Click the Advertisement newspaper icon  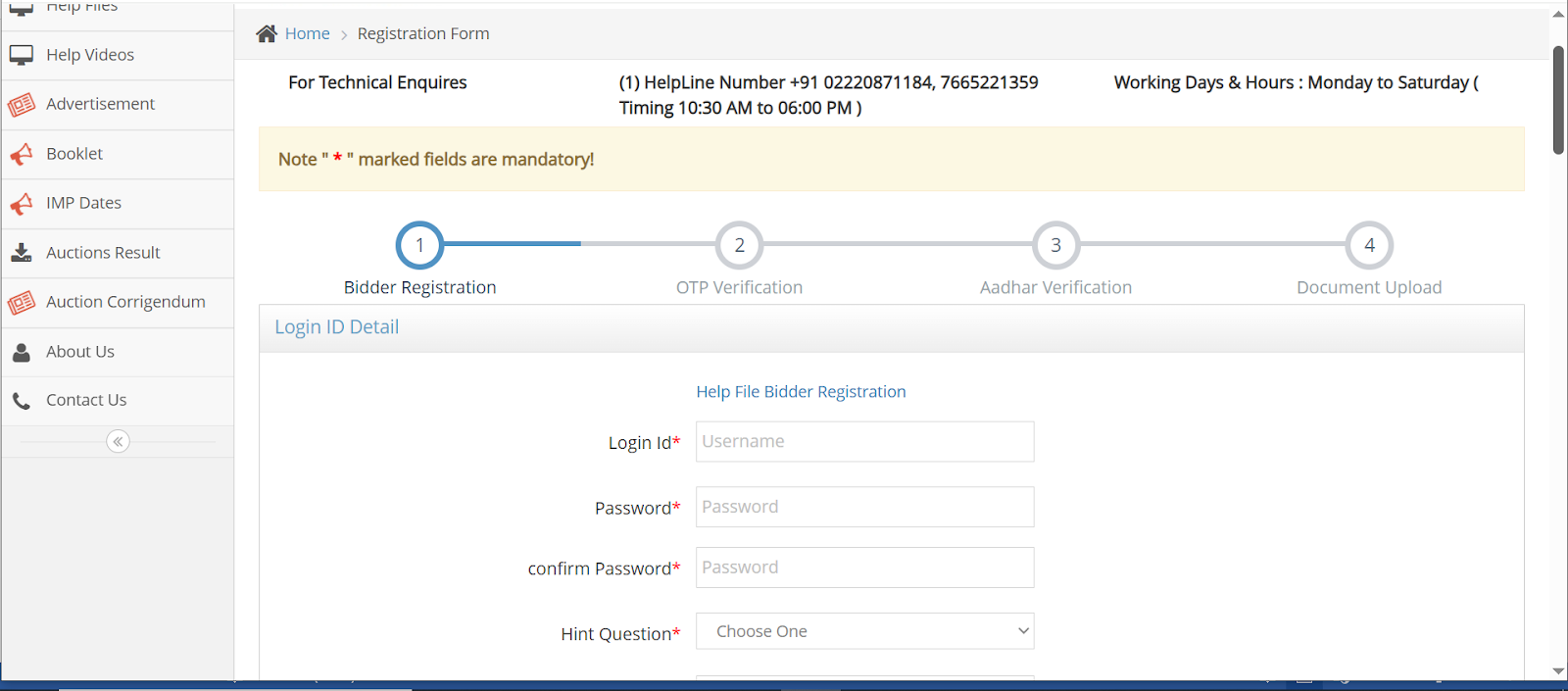click(22, 105)
